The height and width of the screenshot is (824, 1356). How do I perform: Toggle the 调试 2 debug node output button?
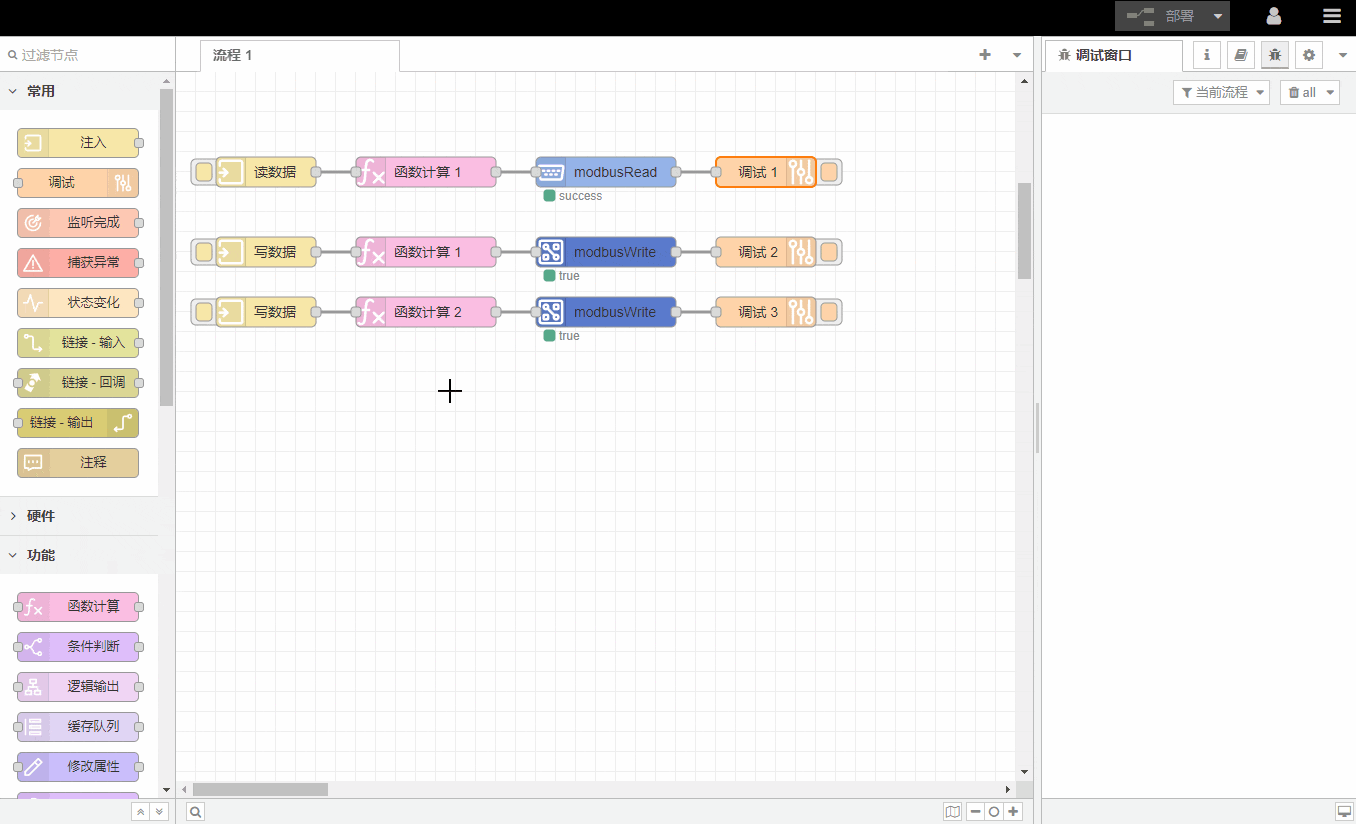[829, 252]
